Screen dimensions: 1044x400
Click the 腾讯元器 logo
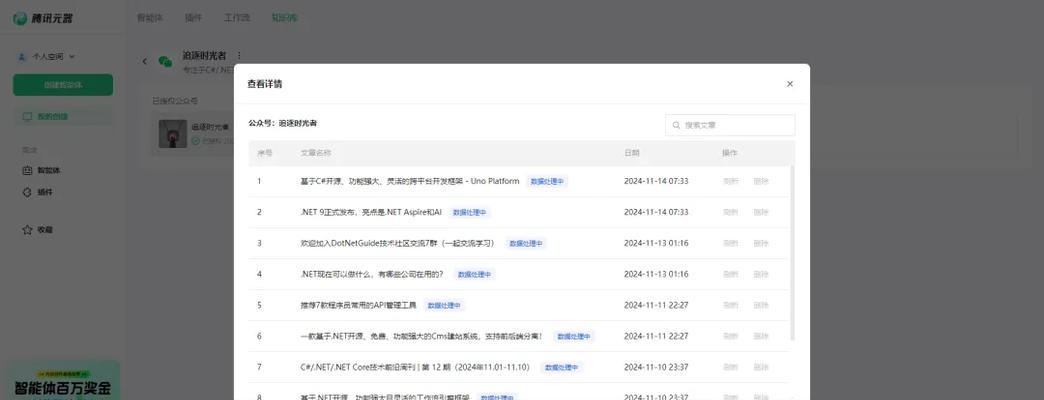click(x=43, y=18)
